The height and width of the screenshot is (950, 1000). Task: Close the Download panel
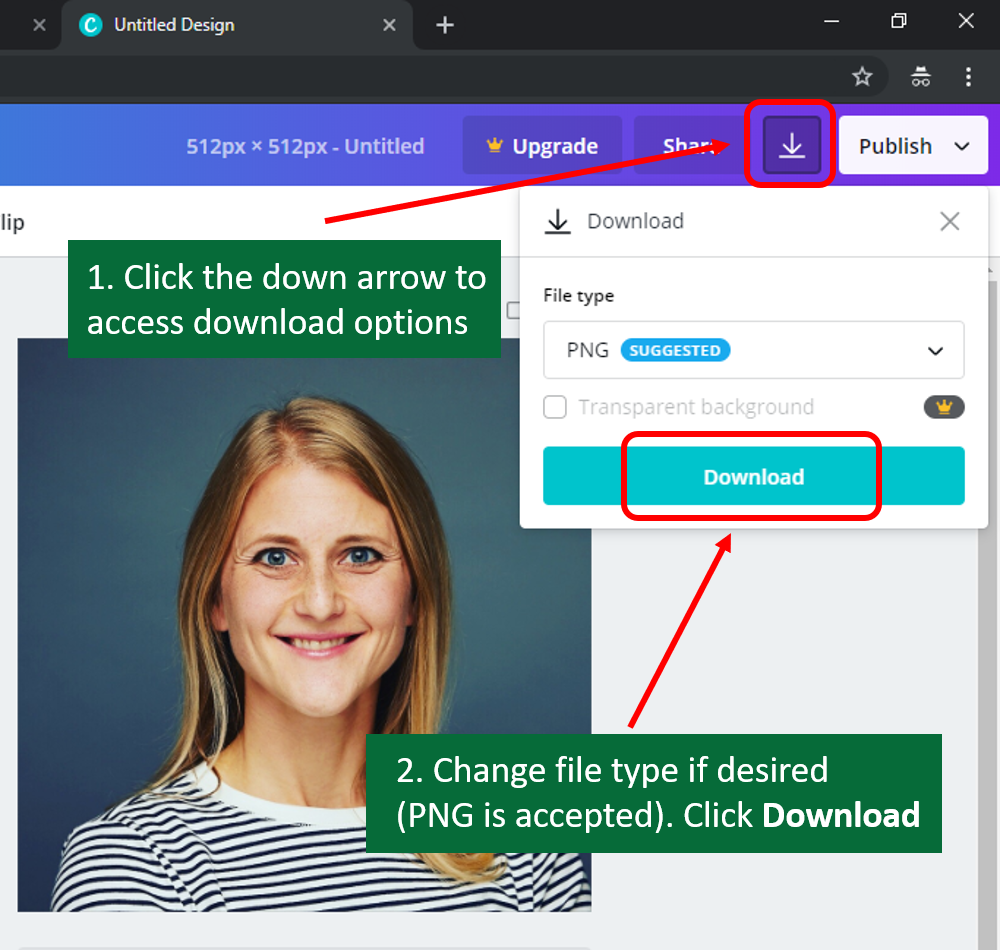tap(949, 222)
